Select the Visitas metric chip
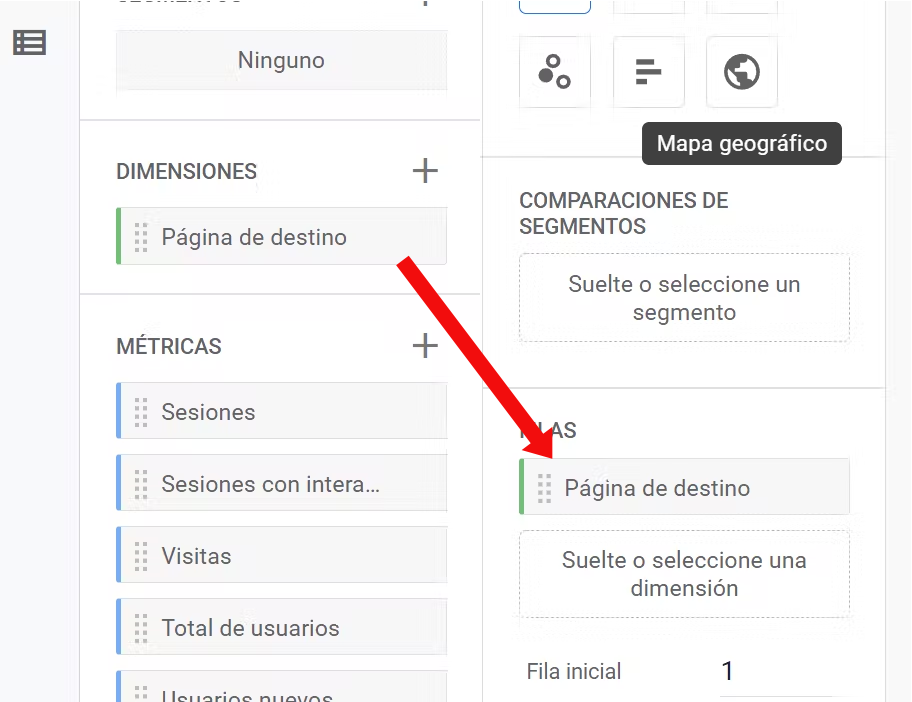The height and width of the screenshot is (702, 912). click(282, 555)
